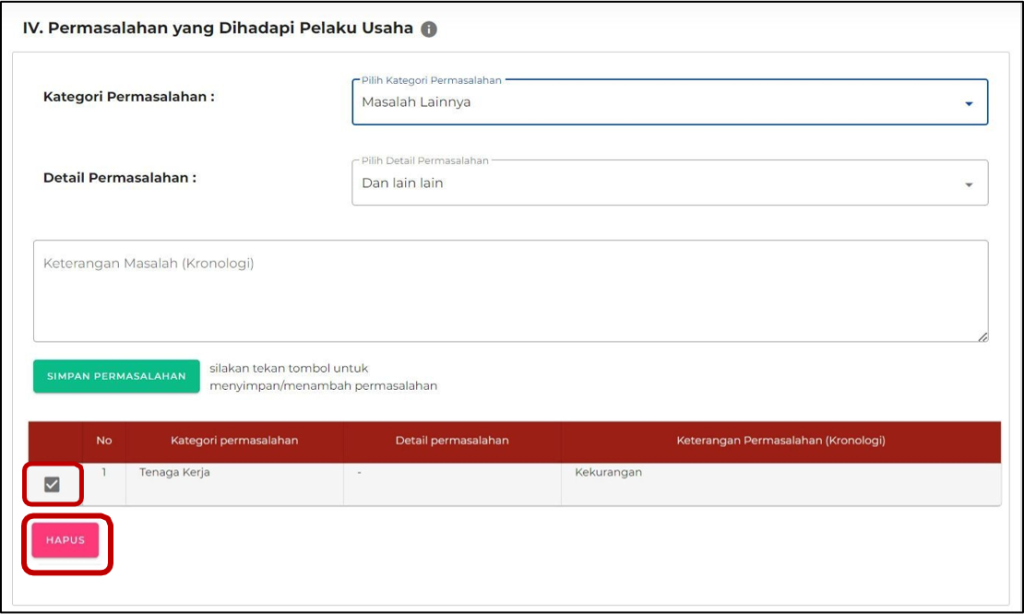
Task: Click the "IV. Permasalahan yang Dihadapi Pelaku Usaha" heading
Action: click(x=218, y=29)
